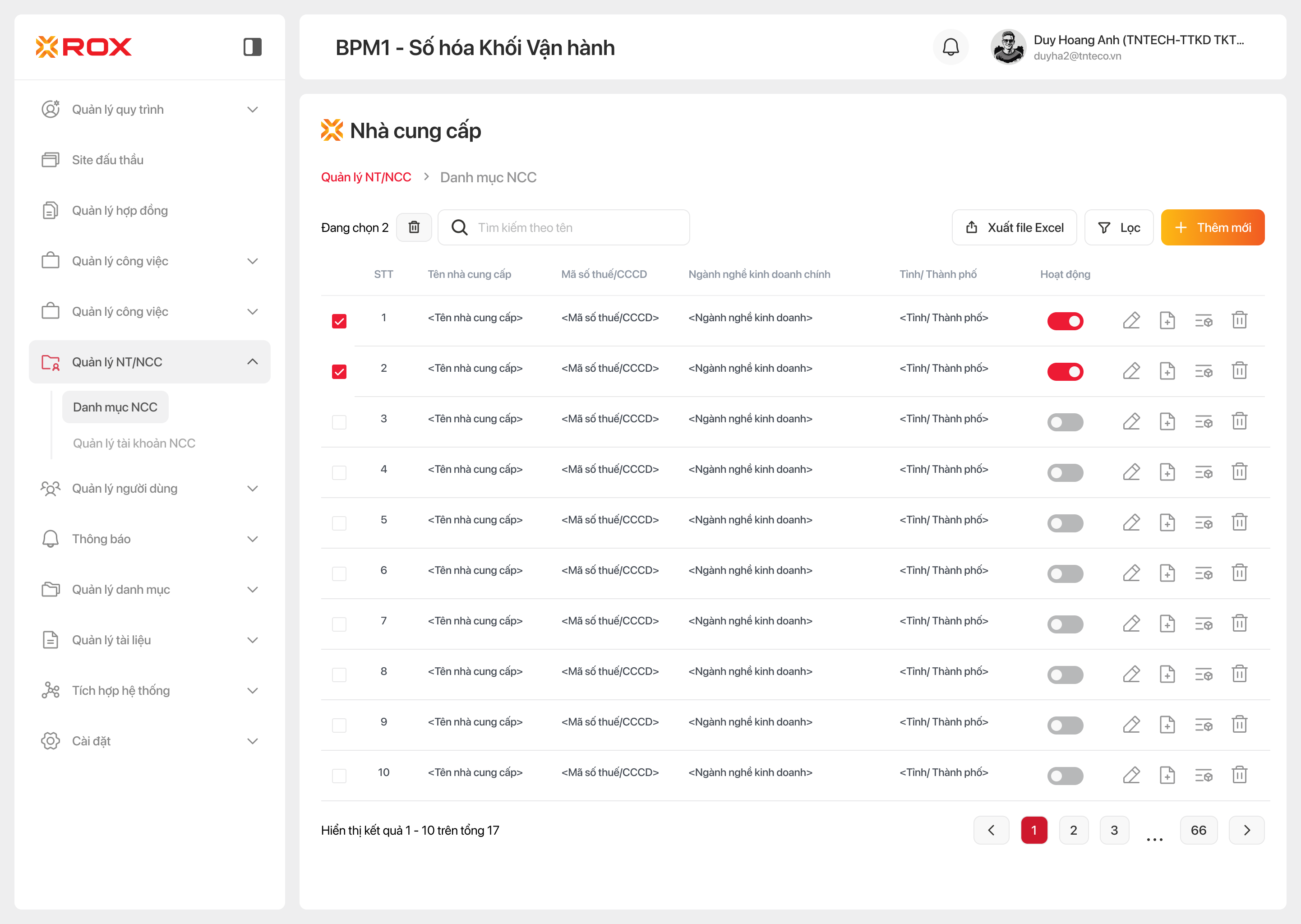The width and height of the screenshot is (1301, 924).
Task: Uncheck the checkbox for row 1
Action: pos(339,322)
